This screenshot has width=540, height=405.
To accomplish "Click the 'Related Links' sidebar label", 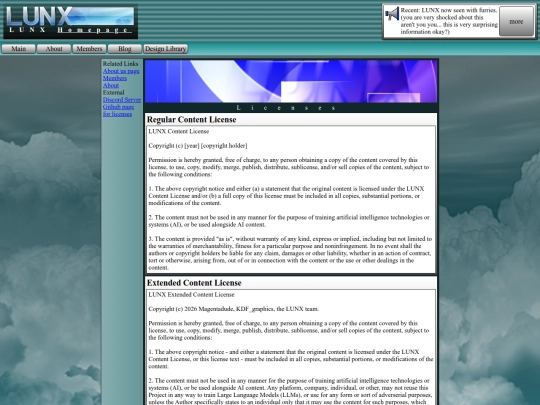I will 121,64.
